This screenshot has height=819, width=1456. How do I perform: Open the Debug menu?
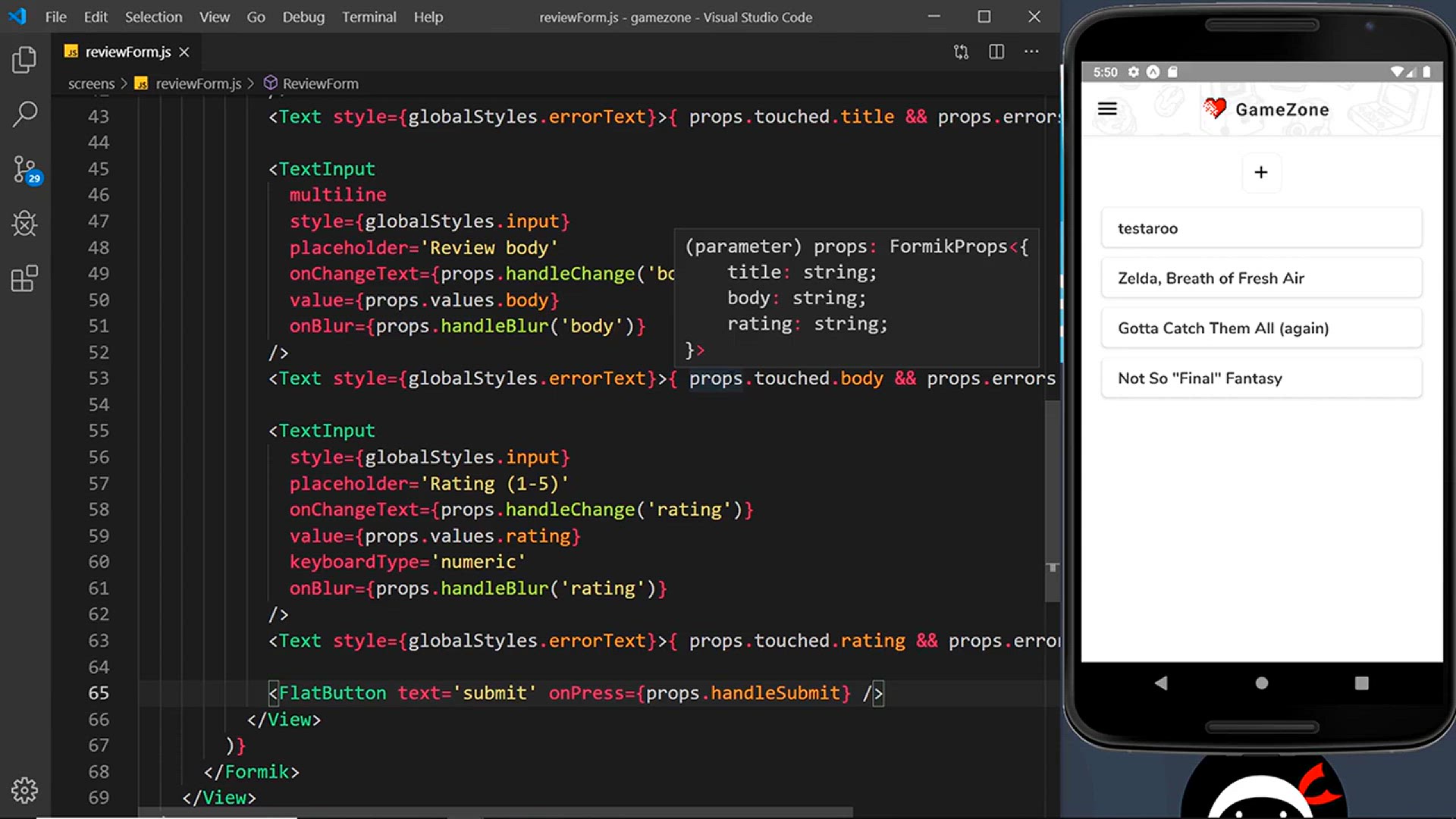tap(303, 17)
